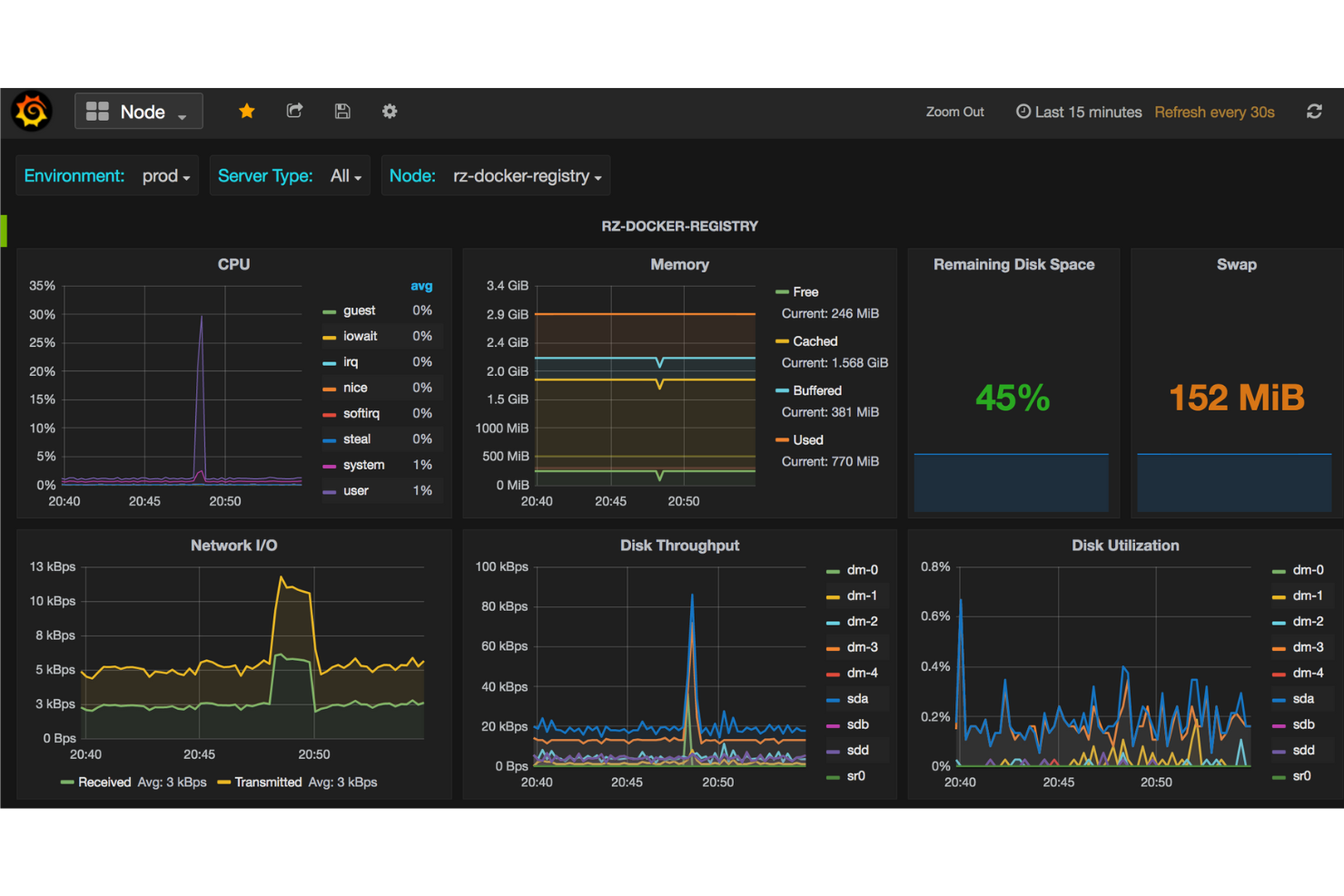The width and height of the screenshot is (1344, 896).
Task: Expand the Server Type dropdown
Action: 344,175
